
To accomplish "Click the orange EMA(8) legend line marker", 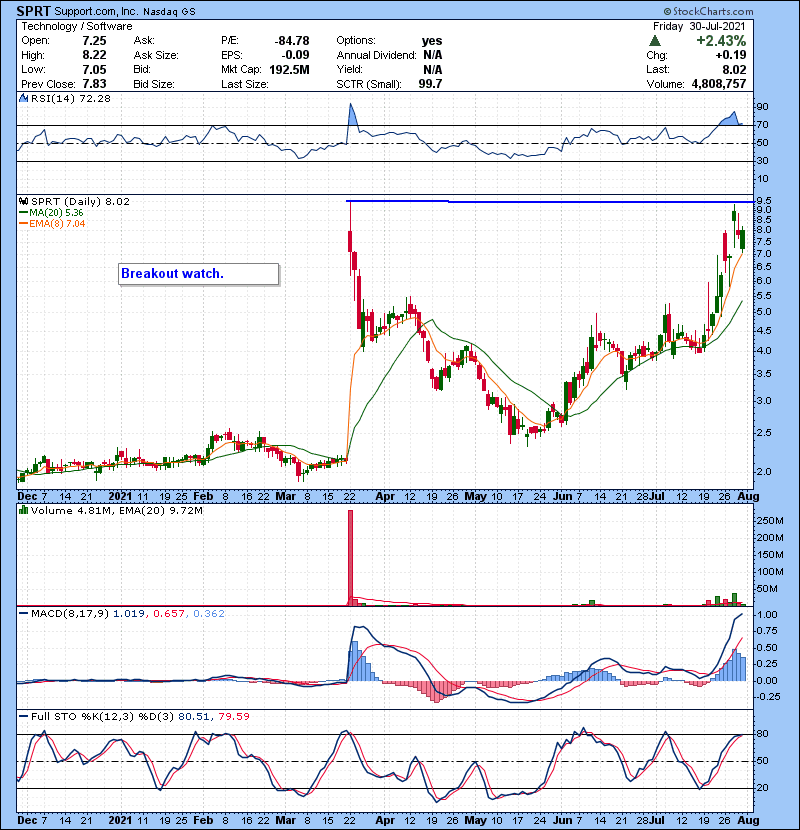I will [24, 224].
